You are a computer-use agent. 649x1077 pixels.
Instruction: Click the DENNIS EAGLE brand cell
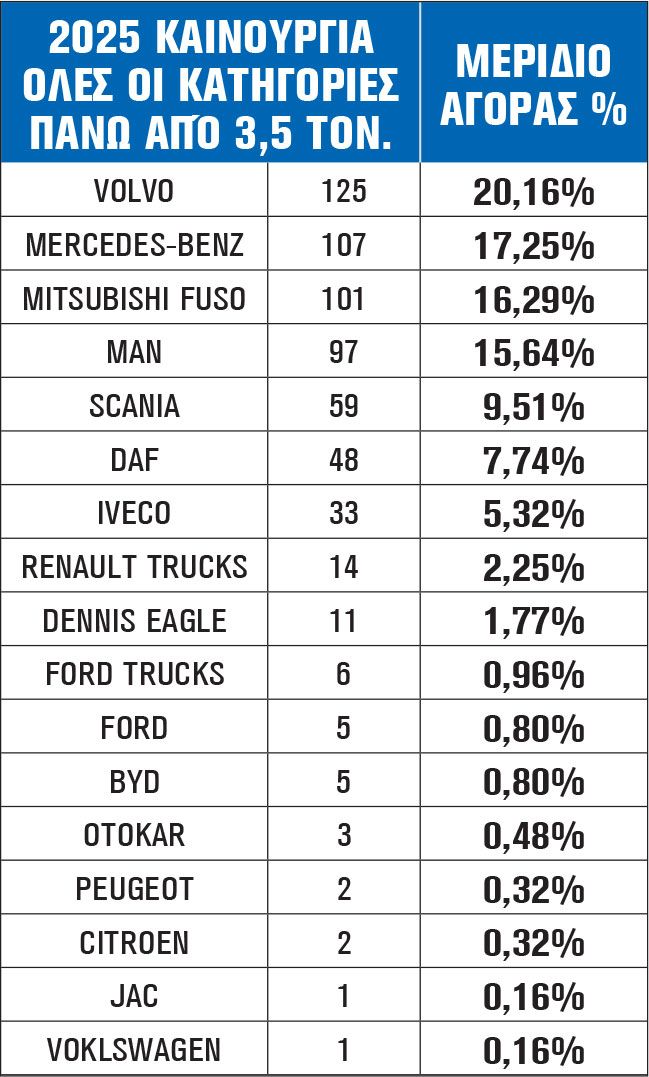[x=134, y=621]
